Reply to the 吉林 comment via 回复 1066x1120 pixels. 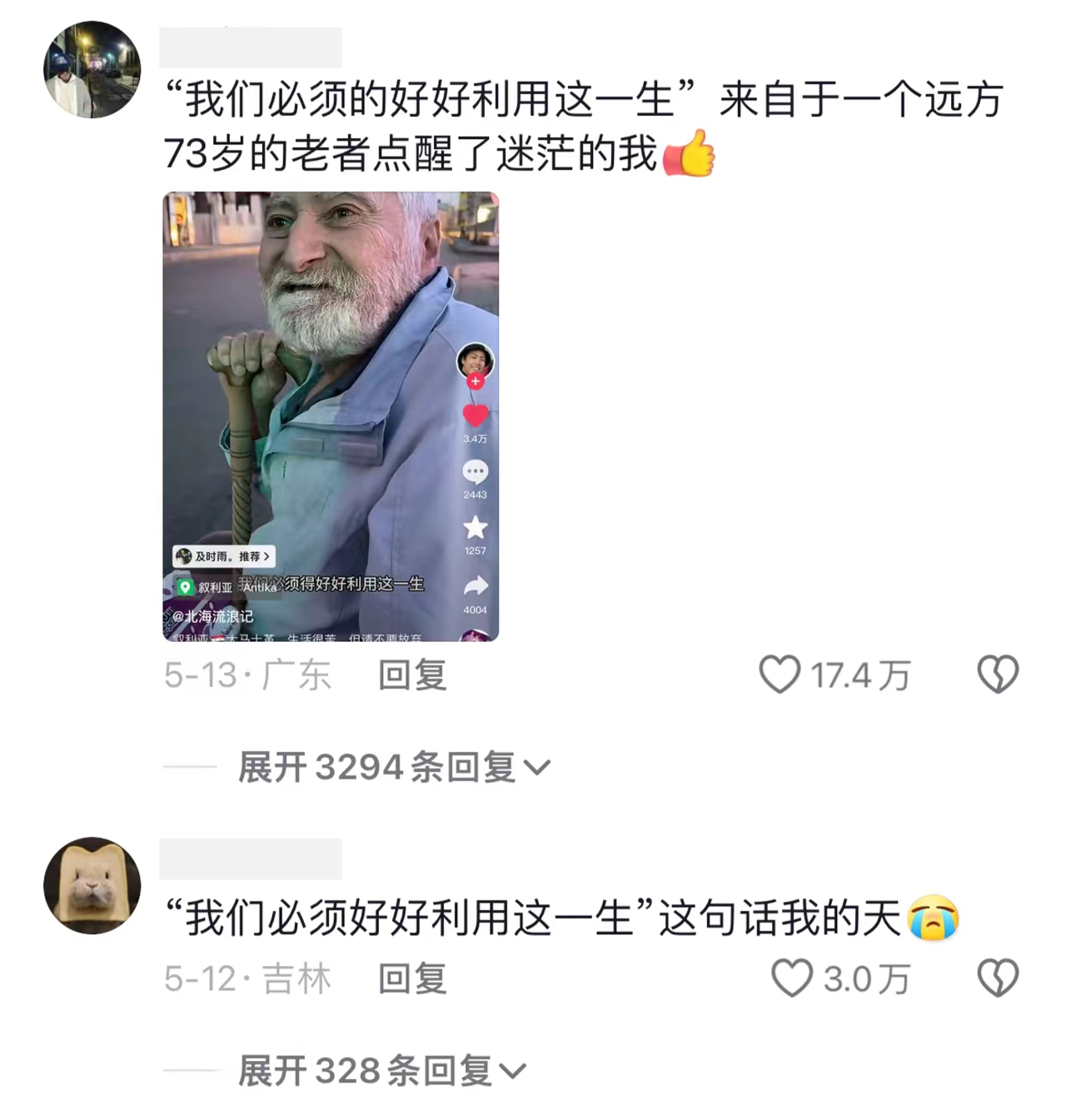click(412, 978)
